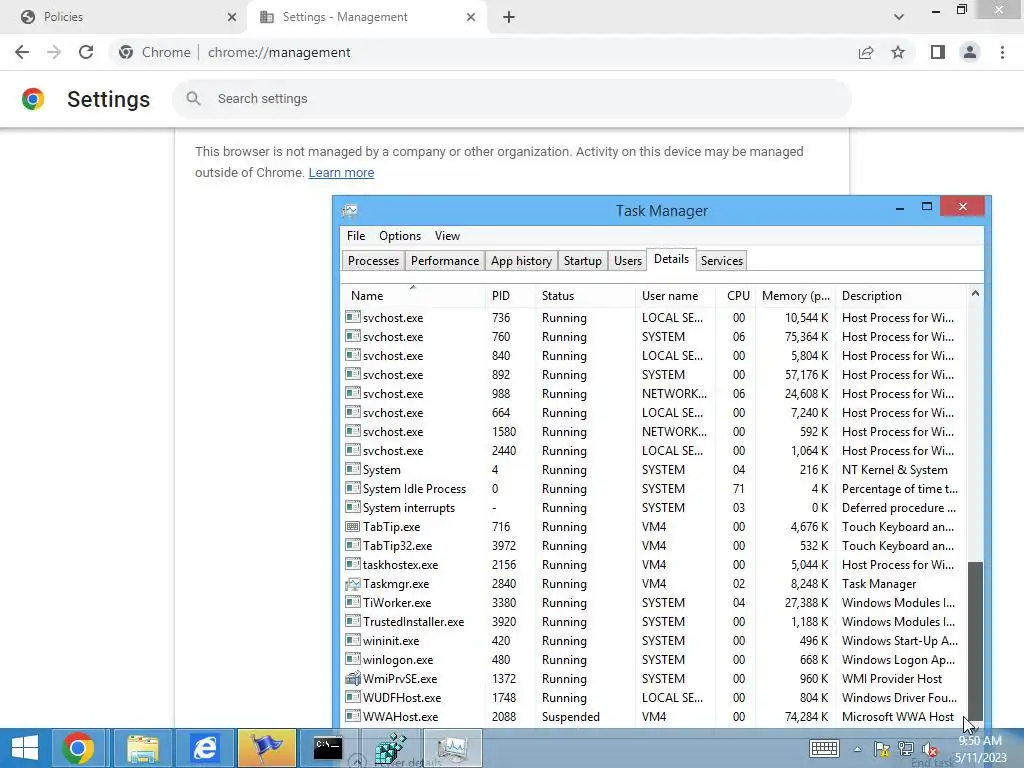This screenshot has width=1024, height=768.
Task: Open the View menu in Task Manager
Action: click(x=447, y=236)
